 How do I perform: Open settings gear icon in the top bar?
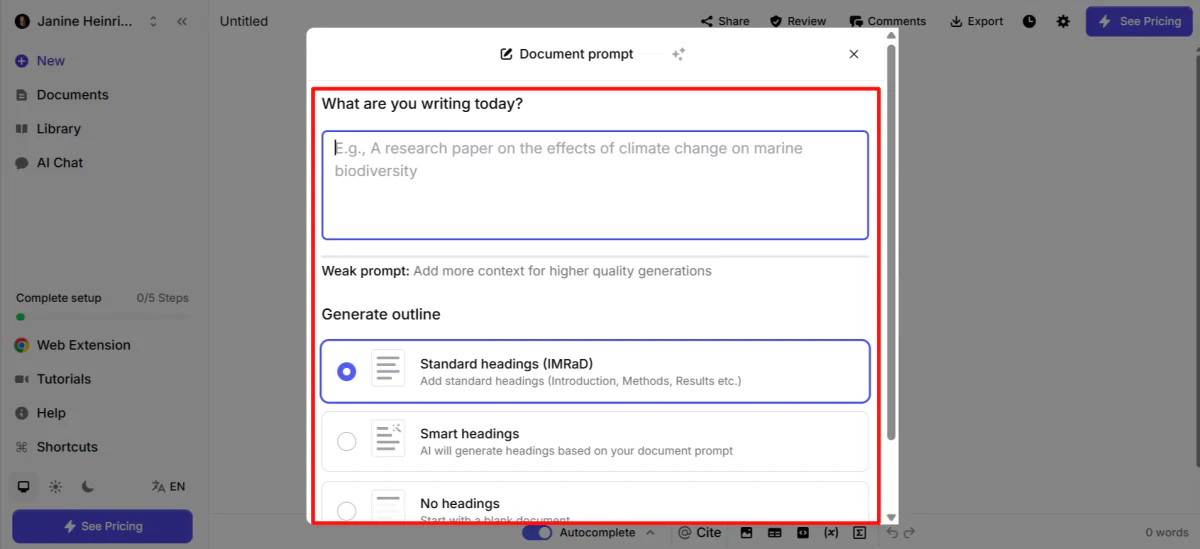(x=1063, y=21)
